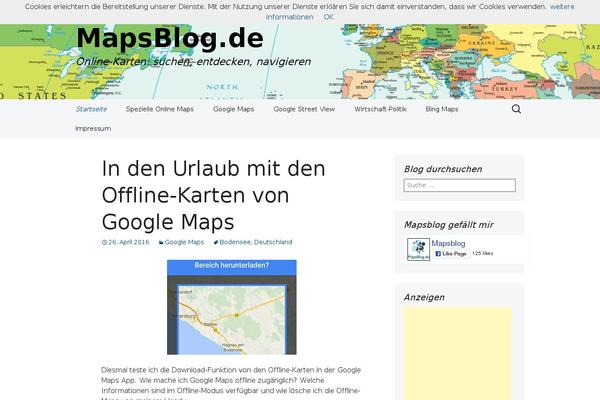Open 'weitere Informationen' cookie link
The width and height of the screenshot is (600, 400).
(420, 12)
